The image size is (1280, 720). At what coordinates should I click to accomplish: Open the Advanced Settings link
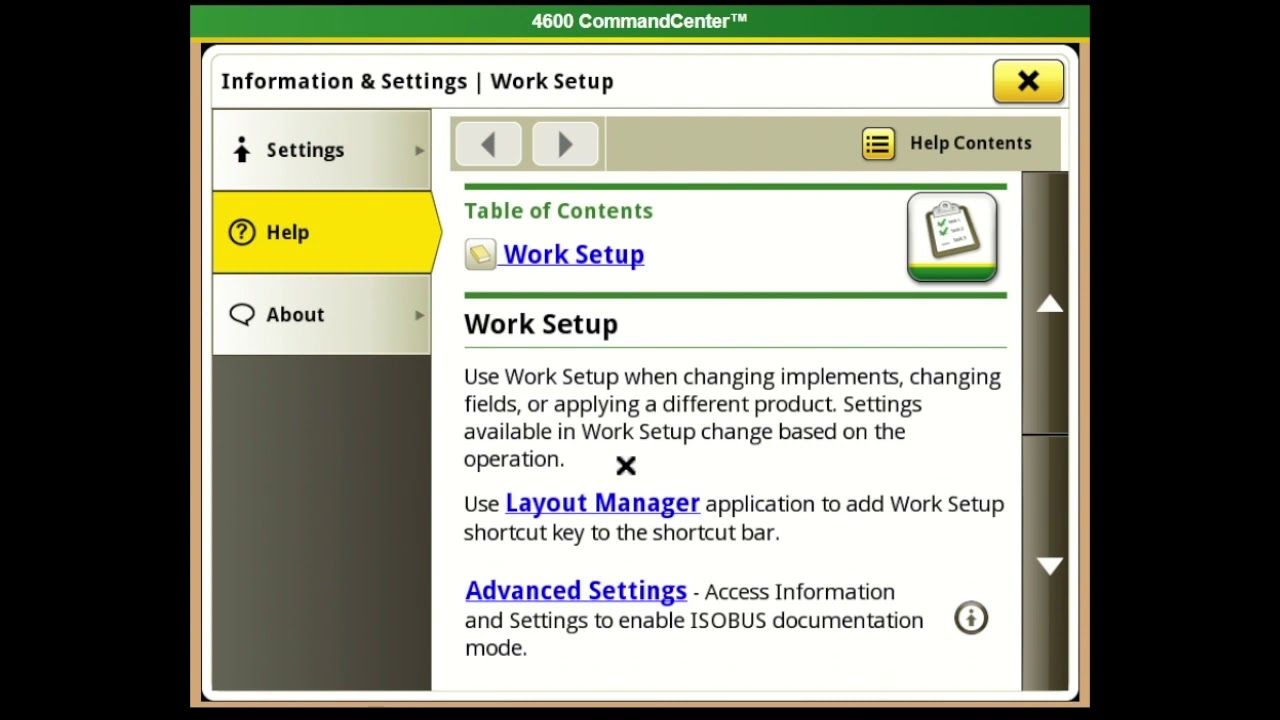coord(576,591)
